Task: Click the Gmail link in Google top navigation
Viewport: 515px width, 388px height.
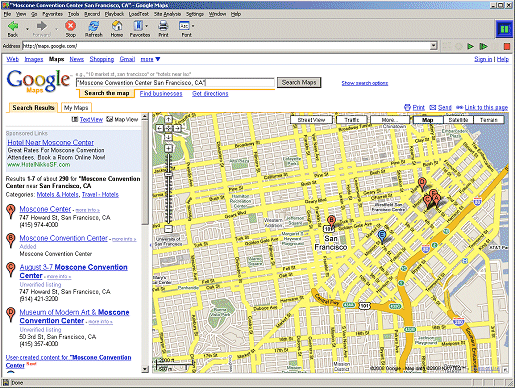Action: coord(127,59)
